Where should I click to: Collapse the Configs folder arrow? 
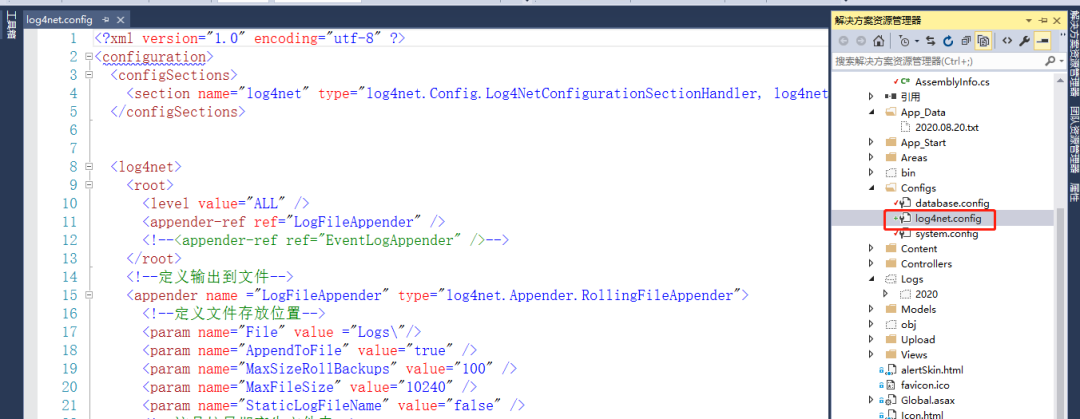pyautogui.click(x=871, y=188)
